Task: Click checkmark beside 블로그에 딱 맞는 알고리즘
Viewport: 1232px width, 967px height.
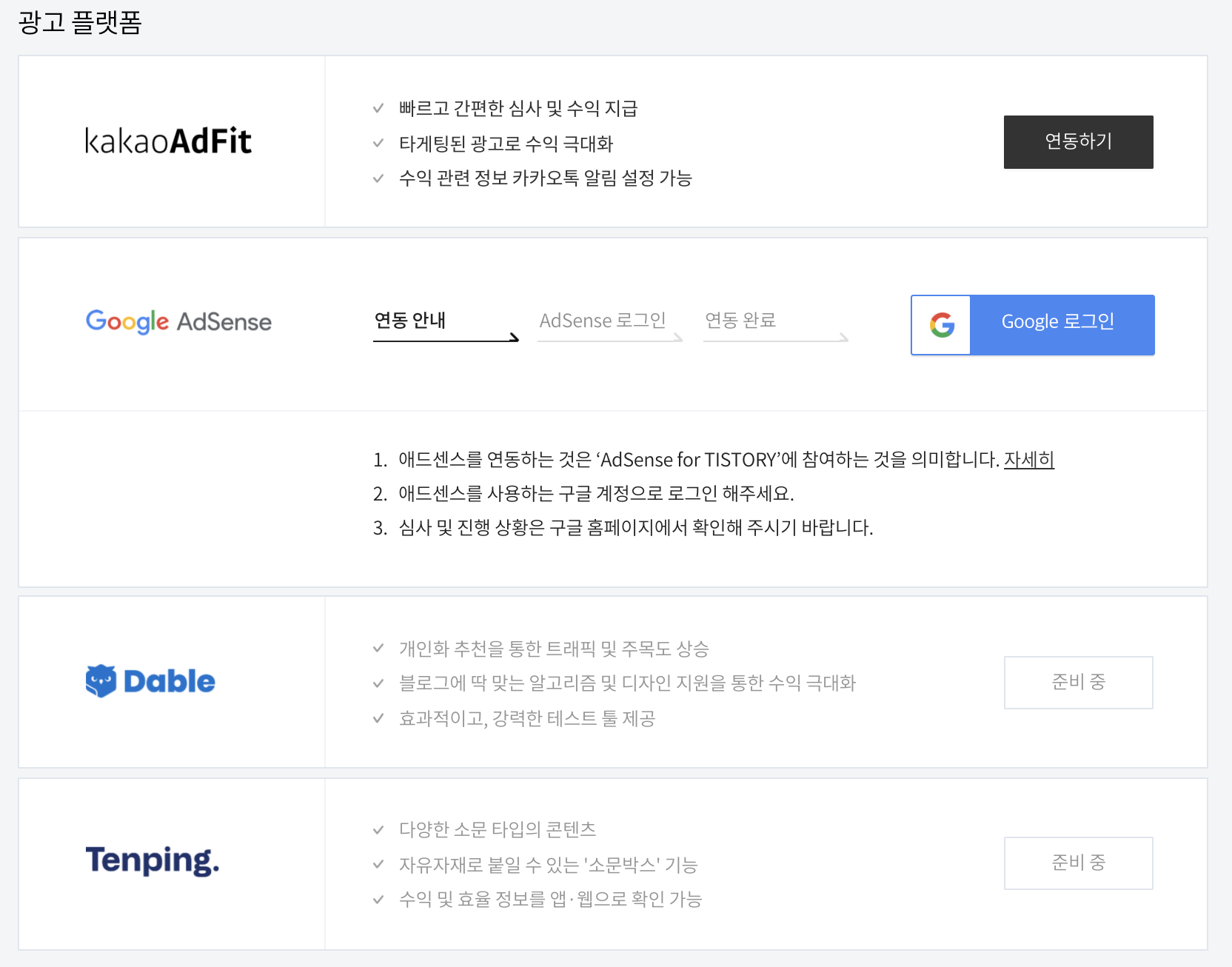Action: click(x=378, y=683)
